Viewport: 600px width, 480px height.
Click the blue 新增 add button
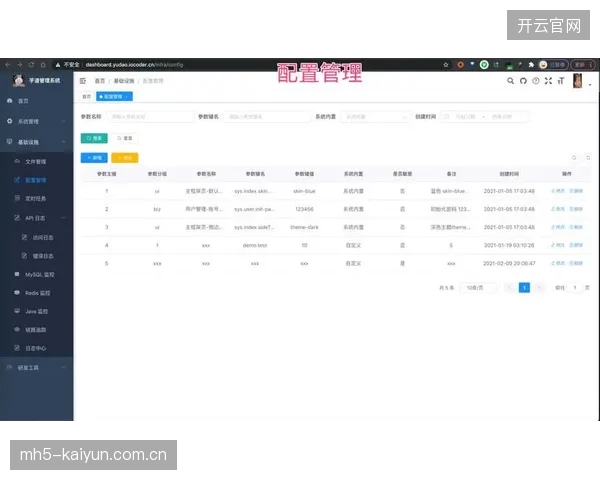pyautogui.click(x=94, y=158)
